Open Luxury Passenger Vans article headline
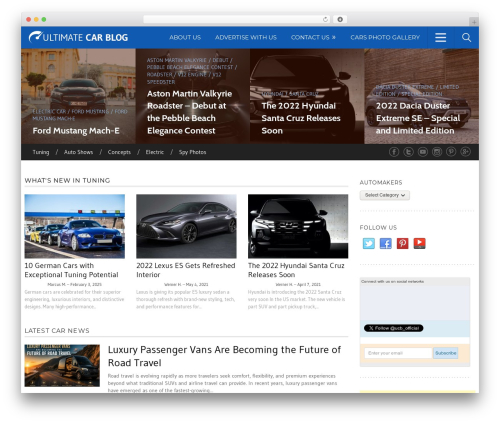The height and width of the screenshot is (423, 500). [x=224, y=356]
